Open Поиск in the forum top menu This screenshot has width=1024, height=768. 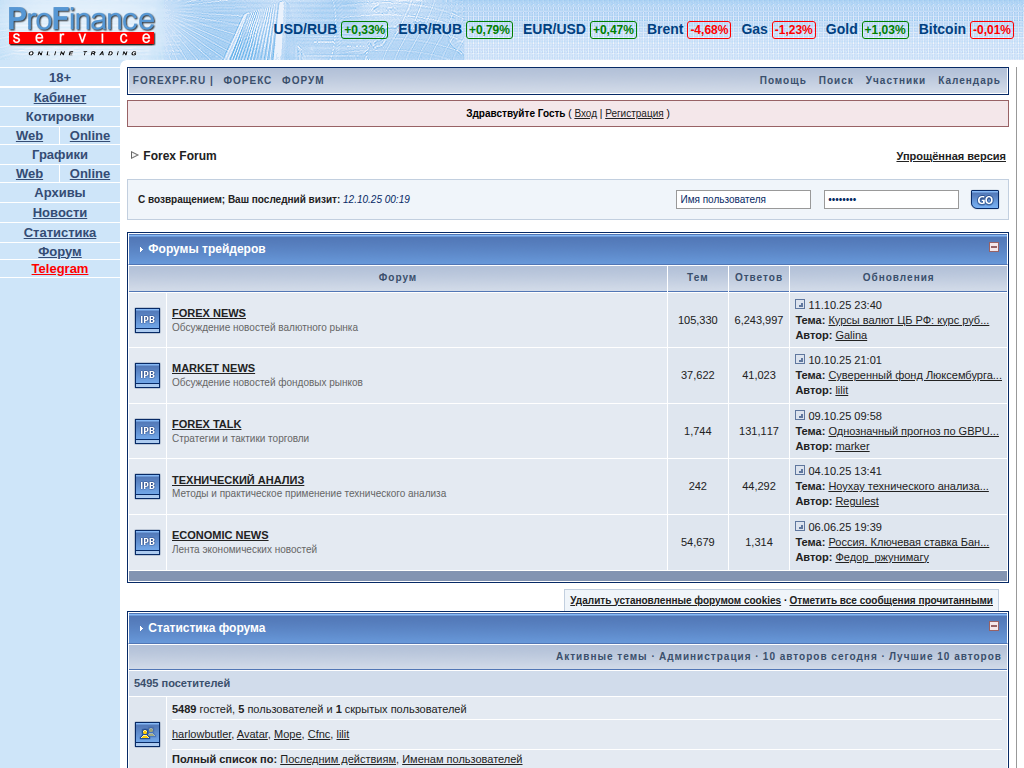point(835,81)
